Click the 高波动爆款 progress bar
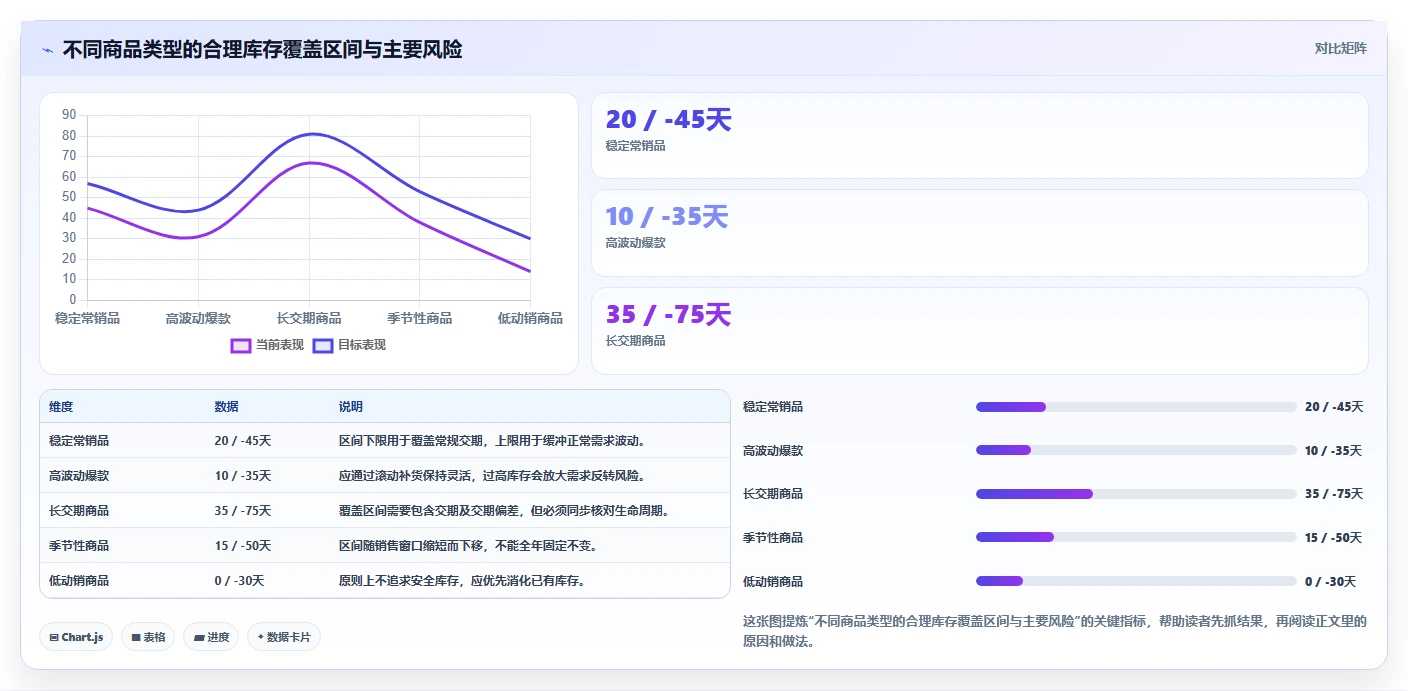Image resolution: width=1408 pixels, height=691 pixels. tap(1136, 450)
